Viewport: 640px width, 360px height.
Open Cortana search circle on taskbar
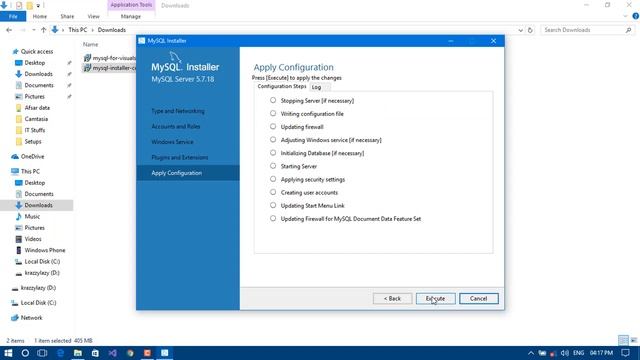point(25,353)
